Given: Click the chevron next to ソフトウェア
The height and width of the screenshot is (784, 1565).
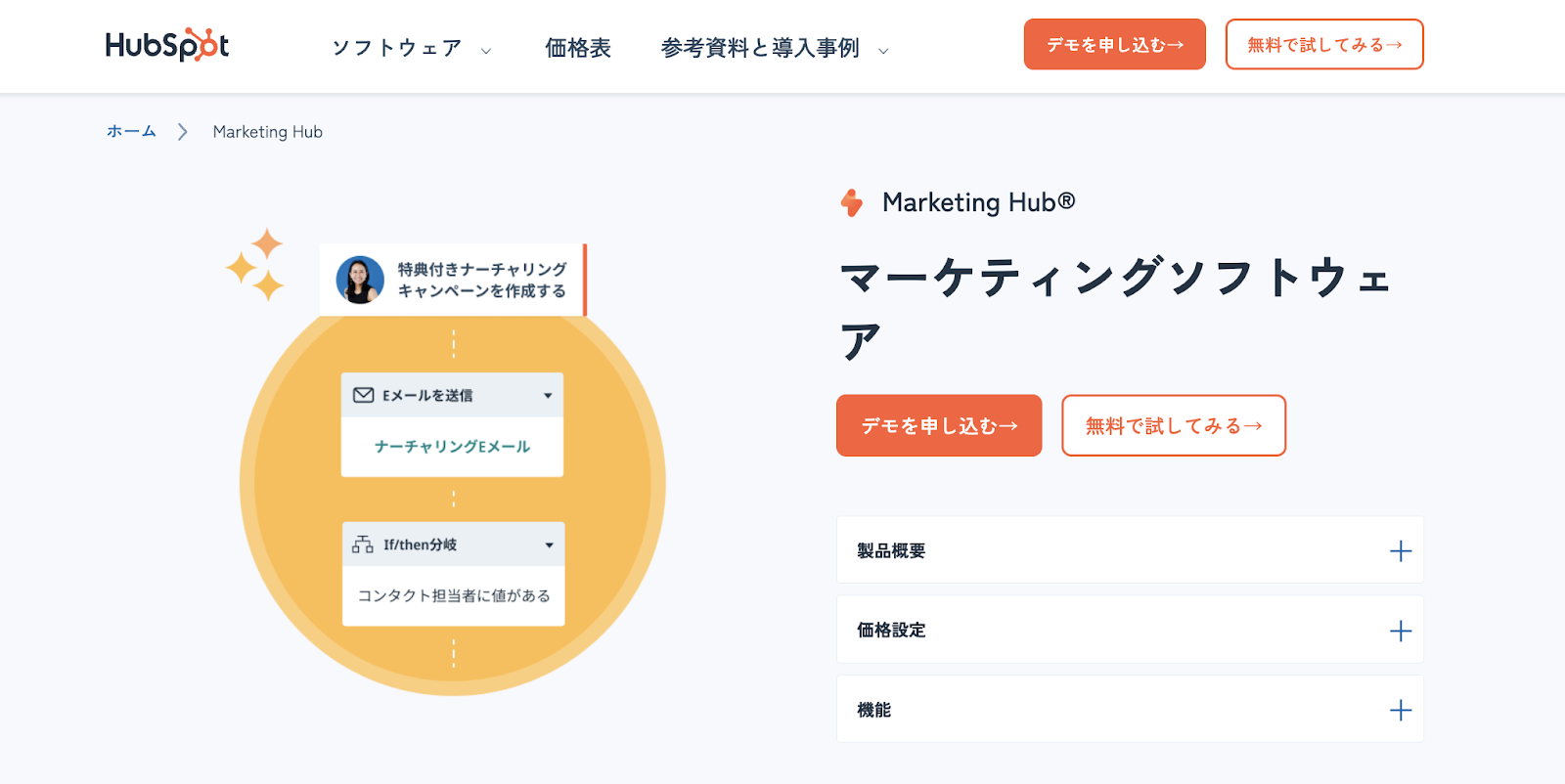Looking at the screenshot, I should (486, 51).
